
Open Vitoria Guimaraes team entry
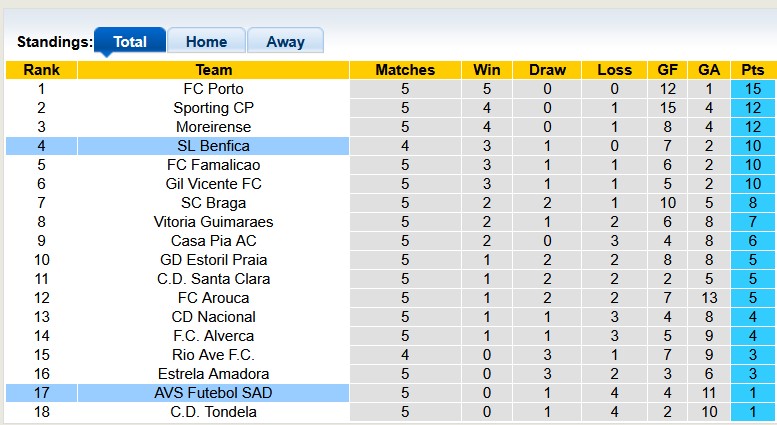[214, 222]
